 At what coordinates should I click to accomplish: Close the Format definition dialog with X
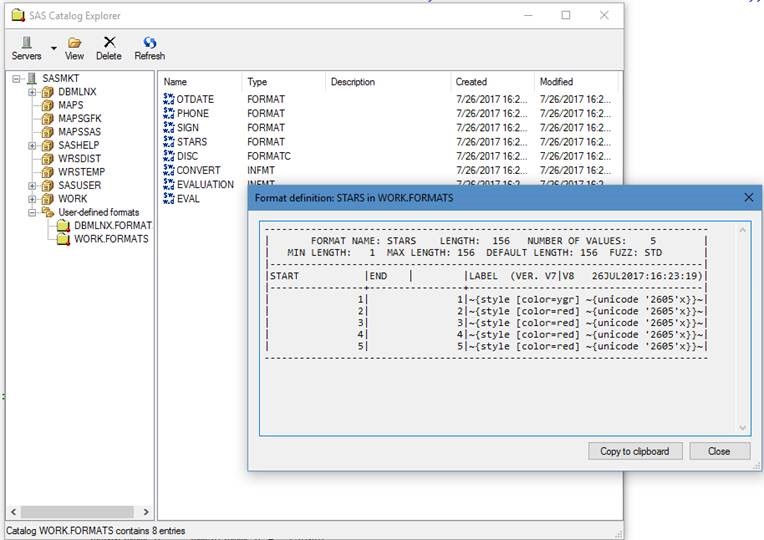[x=749, y=197]
